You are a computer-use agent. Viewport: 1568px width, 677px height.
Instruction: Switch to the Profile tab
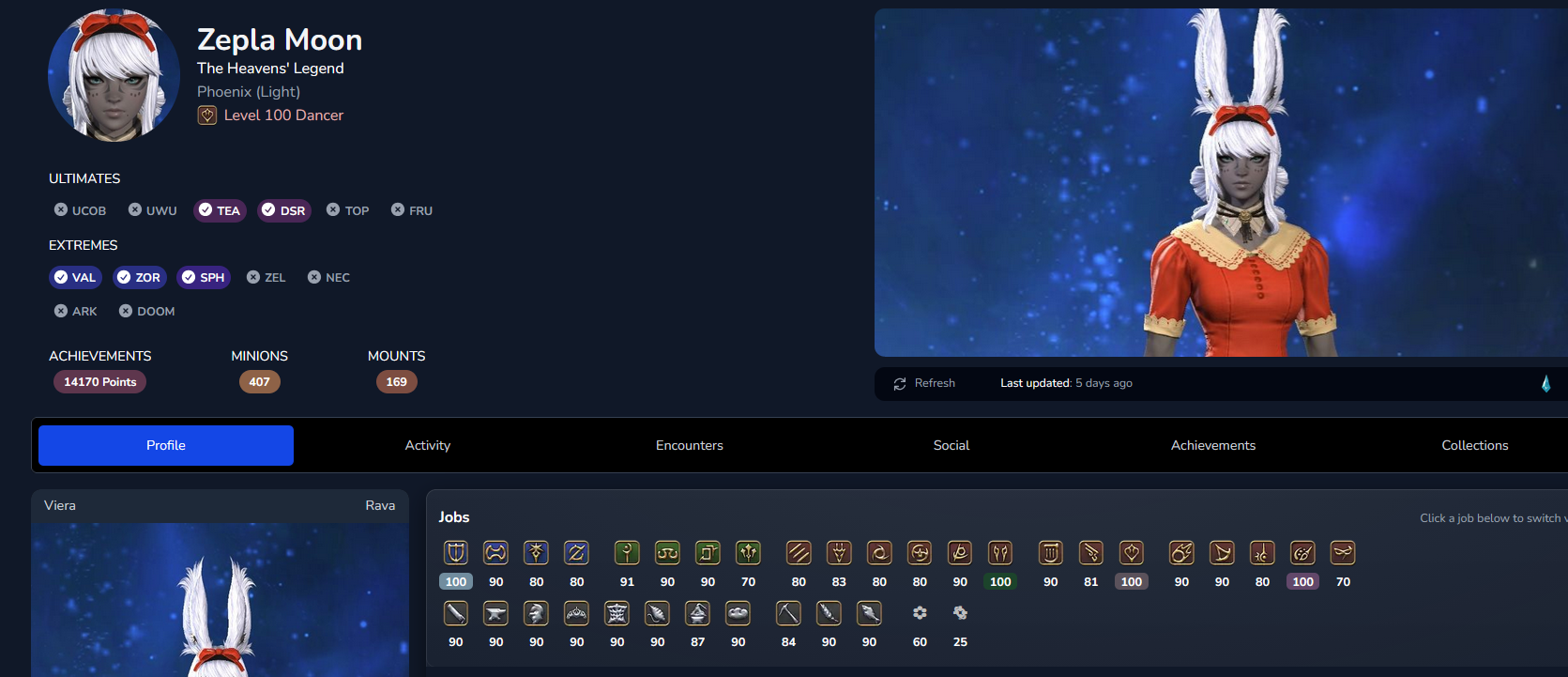(166, 445)
